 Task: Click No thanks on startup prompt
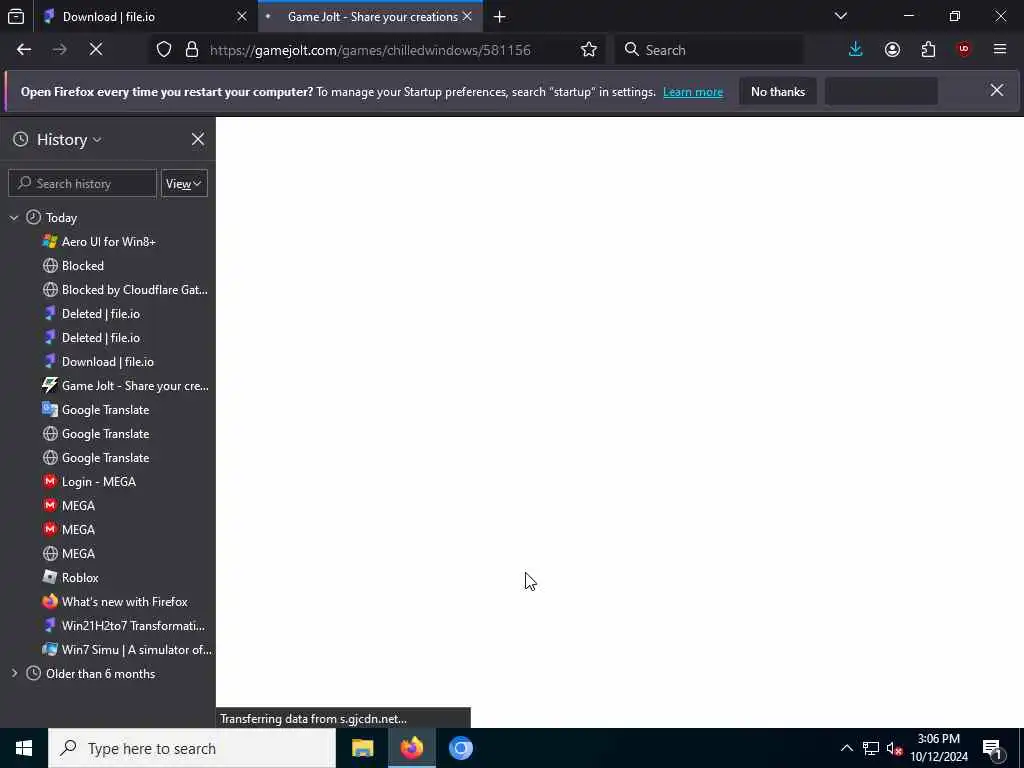(778, 91)
